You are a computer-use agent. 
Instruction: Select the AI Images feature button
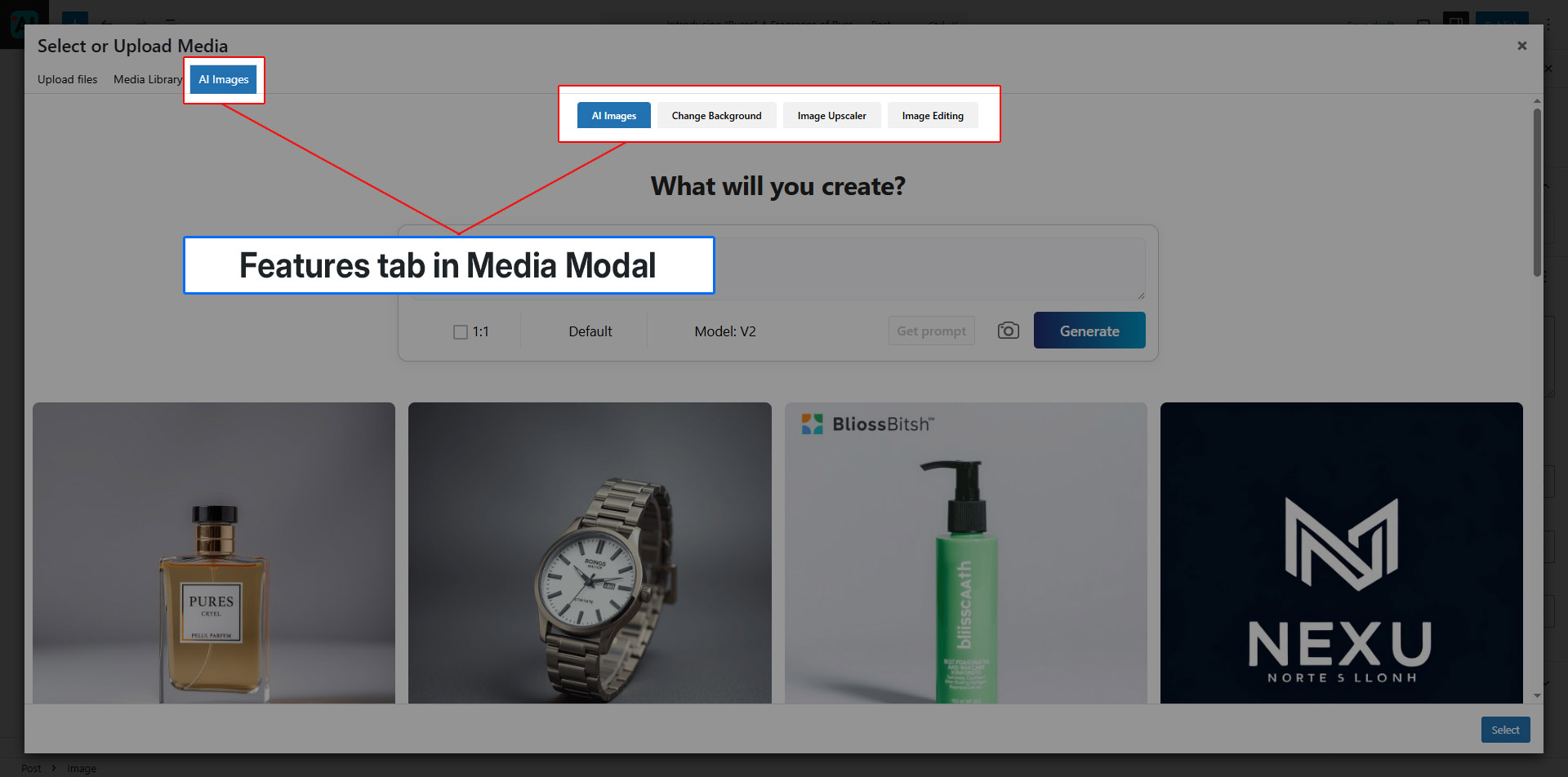(614, 115)
